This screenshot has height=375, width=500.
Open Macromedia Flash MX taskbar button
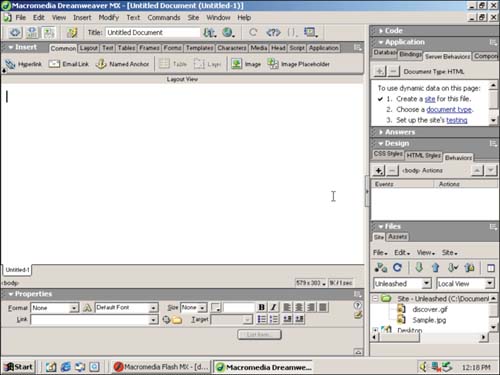pyautogui.click(x=161, y=367)
